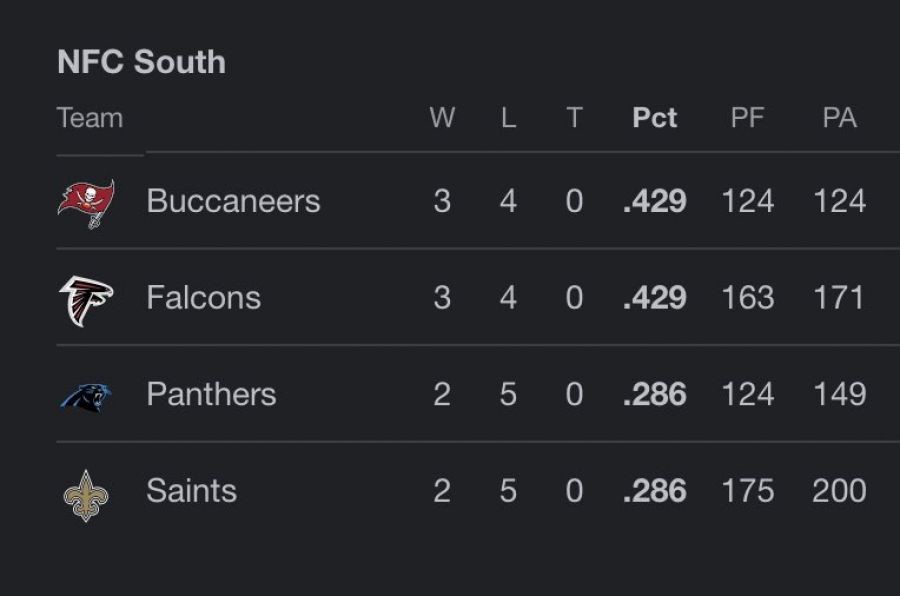900x596 pixels.
Task: Click the Saints fleur-de-lis logo
Action: [x=86, y=493]
